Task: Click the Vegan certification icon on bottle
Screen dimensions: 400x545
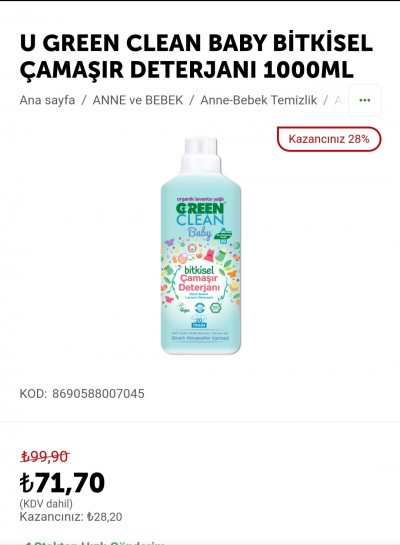Action: [x=183, y=308]
